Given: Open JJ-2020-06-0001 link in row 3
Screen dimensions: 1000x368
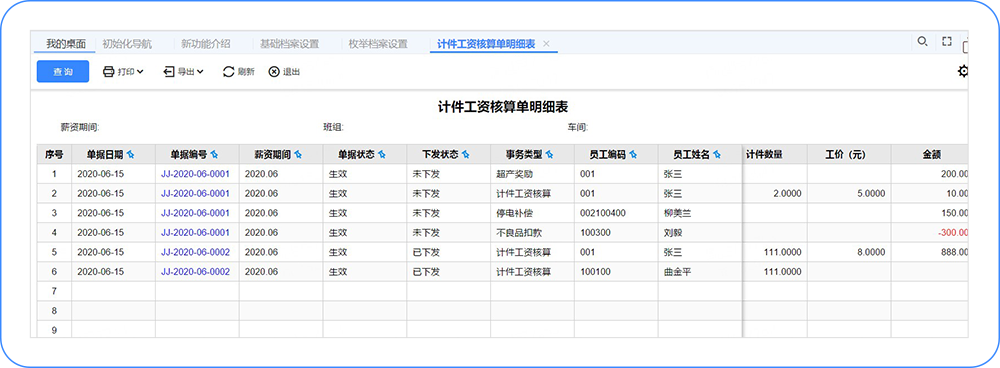Looking at the screenshot, I should (195, 213).
